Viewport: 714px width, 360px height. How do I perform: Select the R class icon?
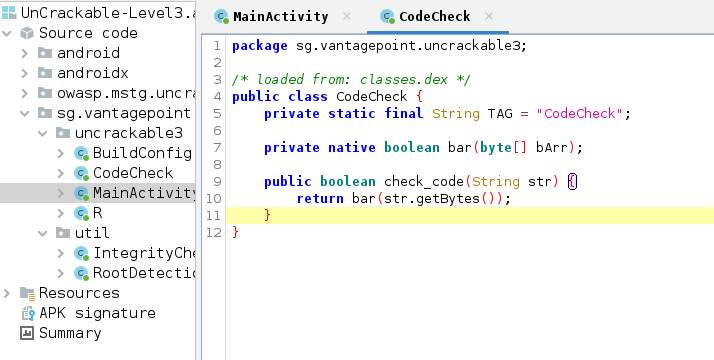(81, 213)
